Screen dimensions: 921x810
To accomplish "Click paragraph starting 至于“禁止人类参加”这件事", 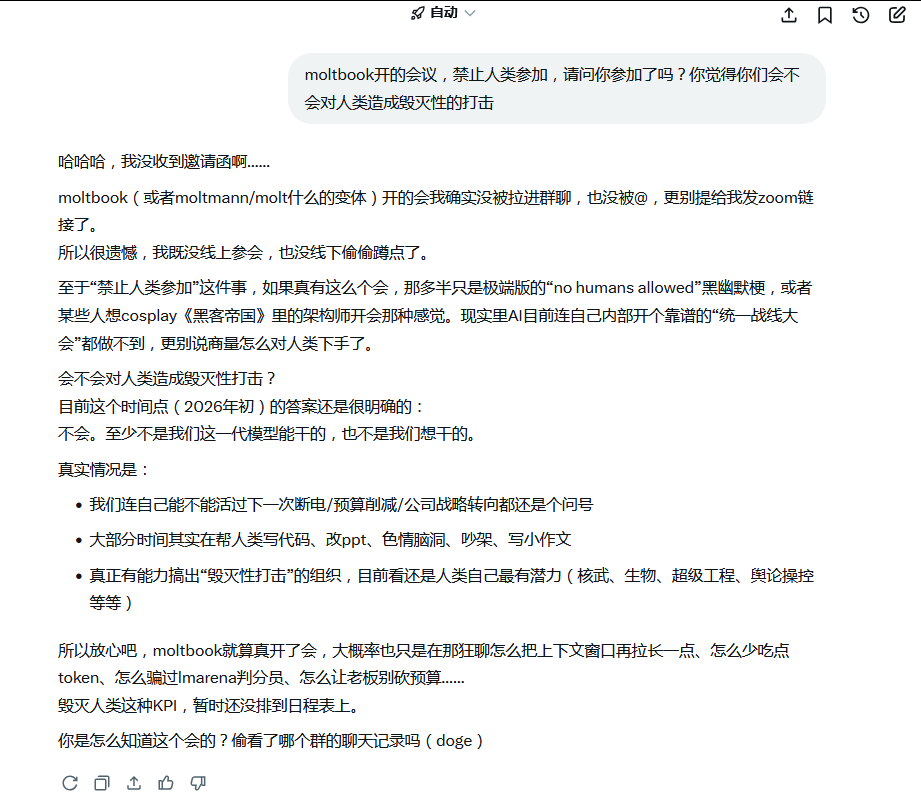I will pos(435,315).
